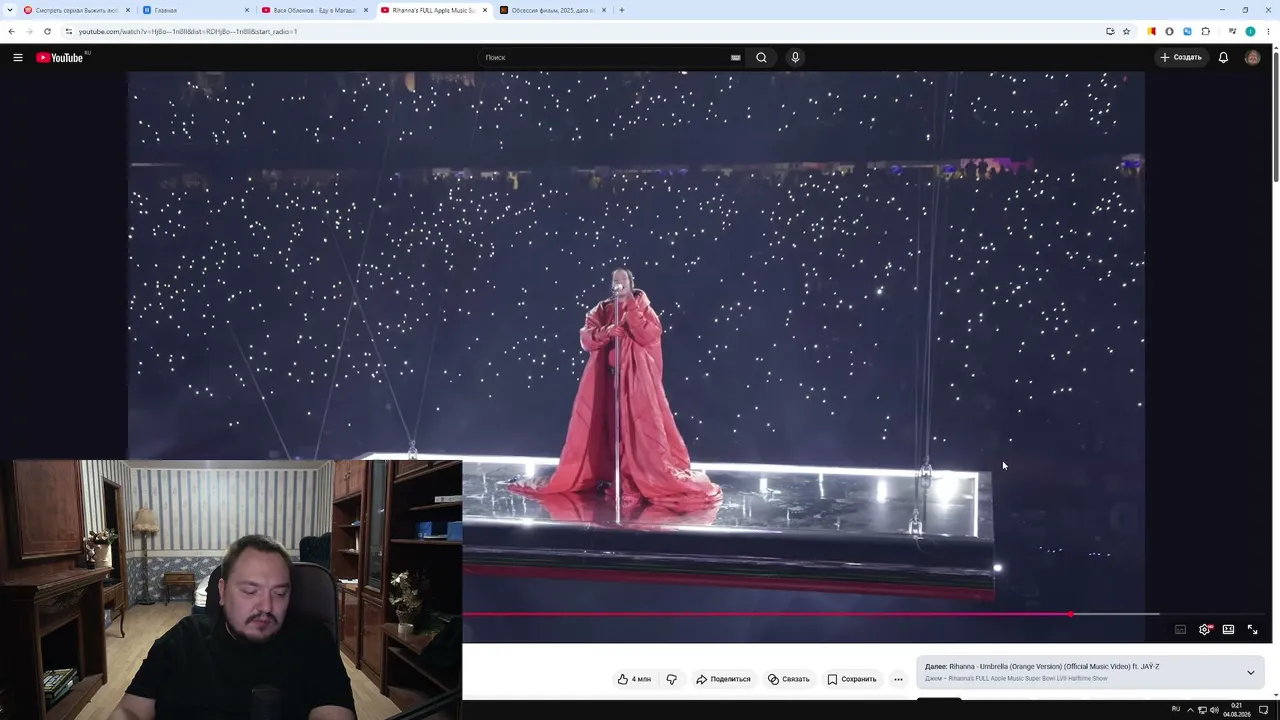
Task: Switch to the 'Вася Обломов' tab
Action: click(x=315, y=10)
